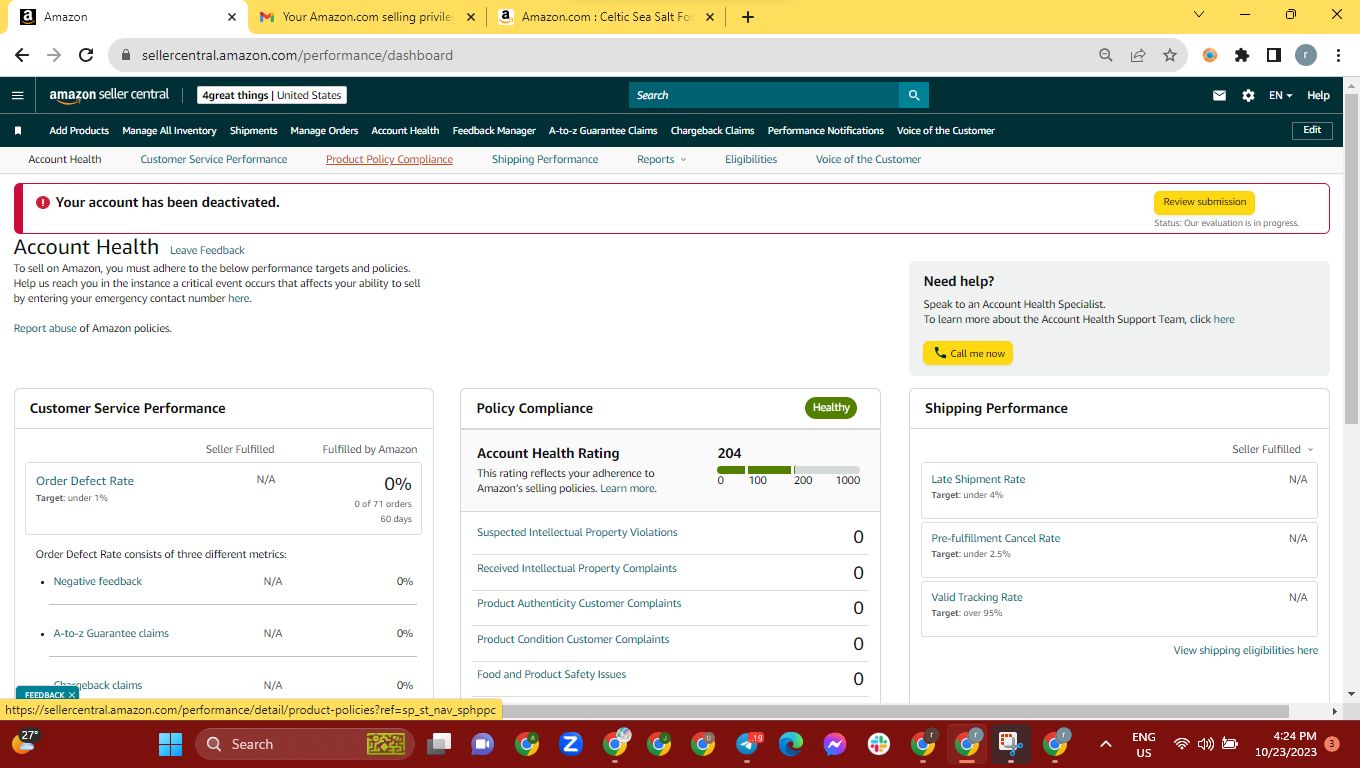This screenshot has width=1360, height=768.
Task: Open the Seller Central messages envelope icon
Action: [x=1219, y=96]
